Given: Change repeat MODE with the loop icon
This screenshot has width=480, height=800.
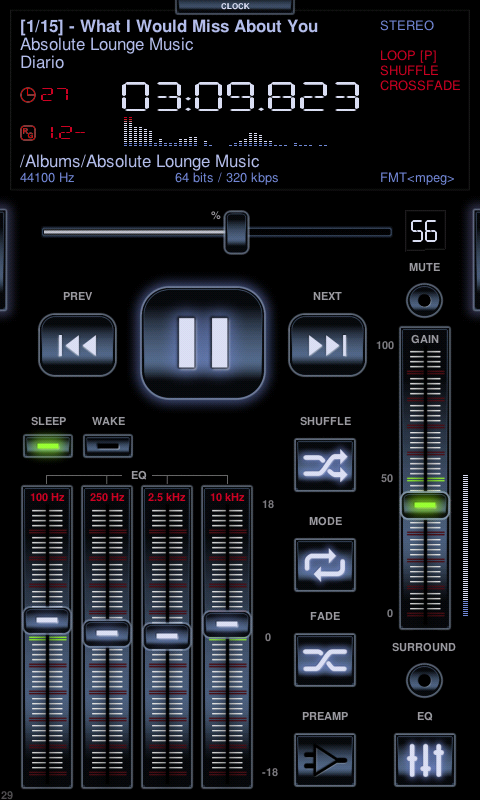Looking at the screenshot, I should [x=325, y=565].
